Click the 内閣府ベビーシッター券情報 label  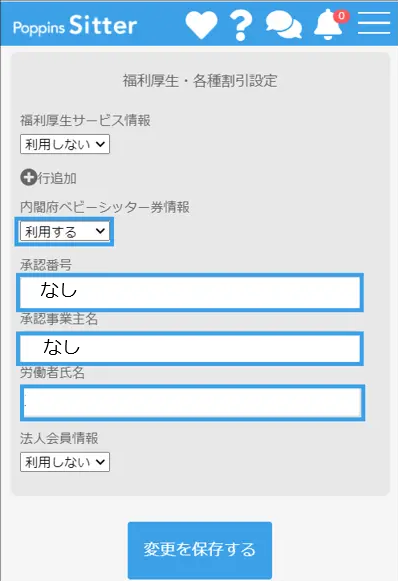[x=105, y=207]
